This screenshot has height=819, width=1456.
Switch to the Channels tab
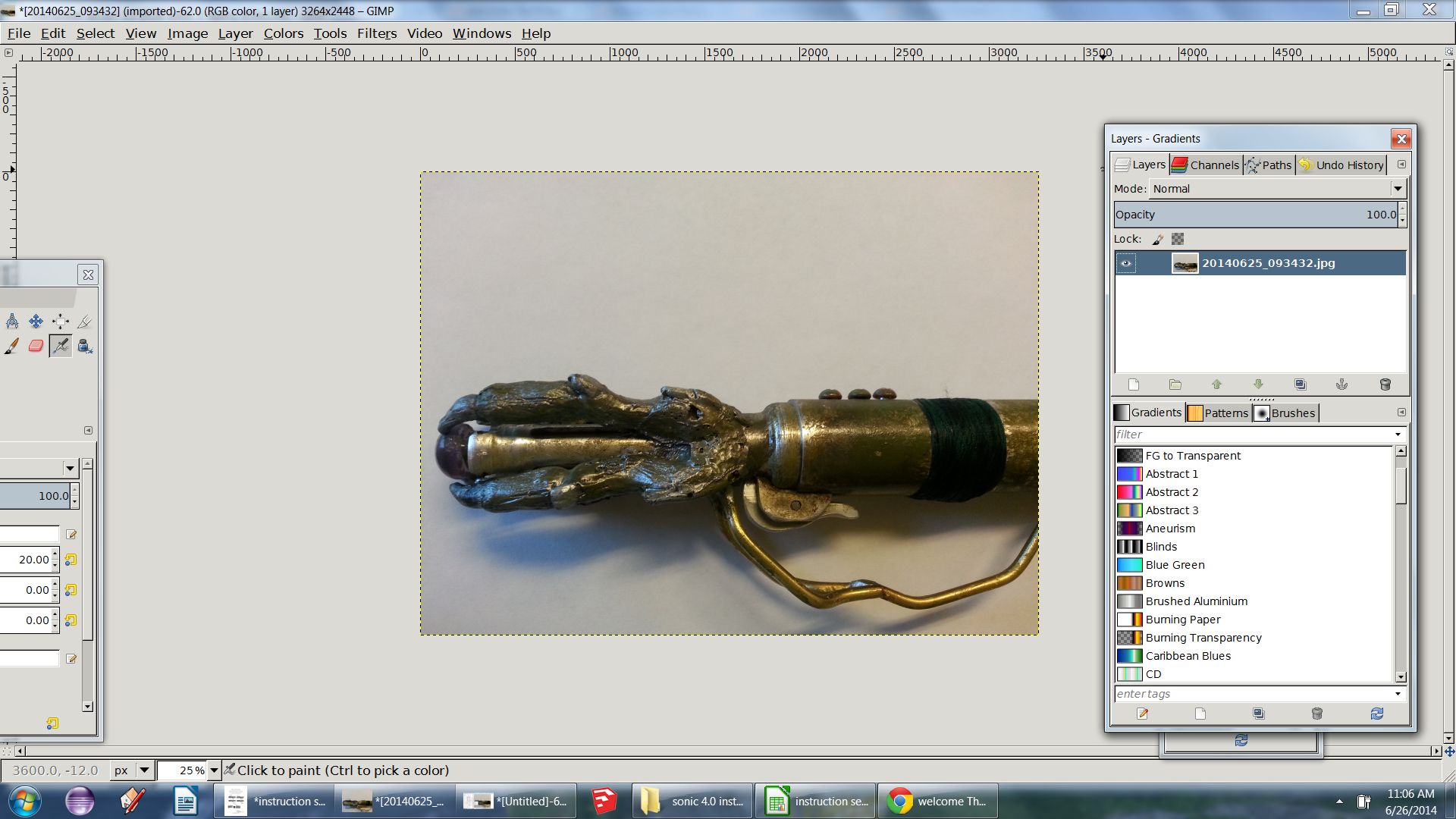pos(1206,165)
